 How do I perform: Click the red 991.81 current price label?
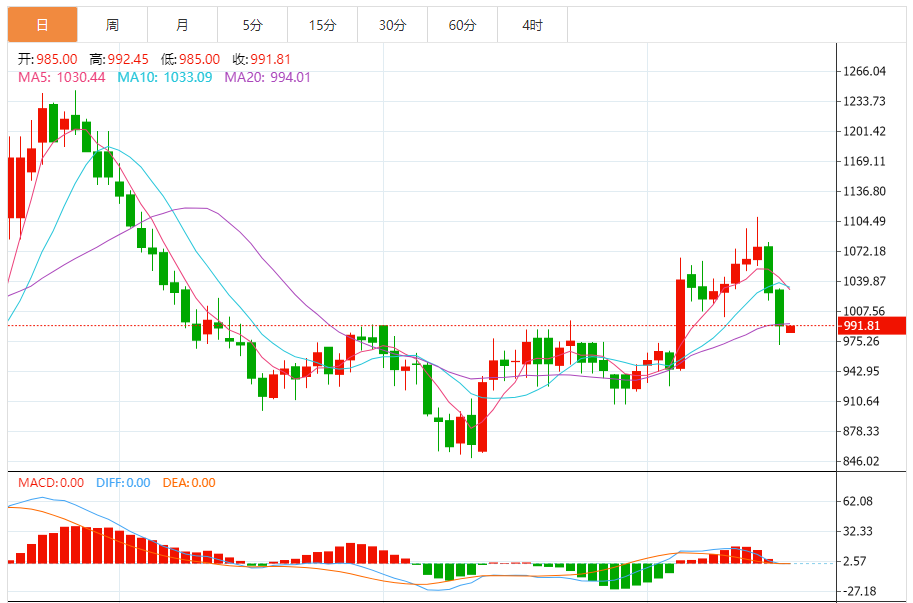click(872, 326)
